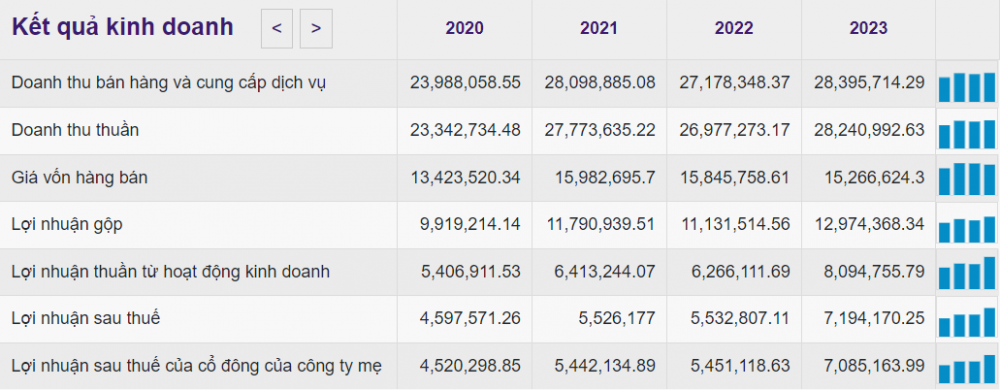Select the 2020 column header
Image resolution: width=1000 pixels, height=390 pixels.
(x=464, y=29)
